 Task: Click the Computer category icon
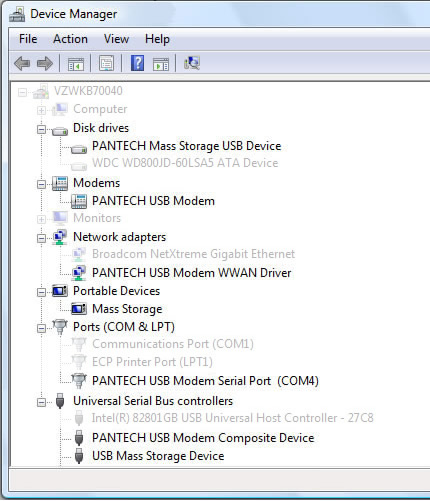point(60,109)
